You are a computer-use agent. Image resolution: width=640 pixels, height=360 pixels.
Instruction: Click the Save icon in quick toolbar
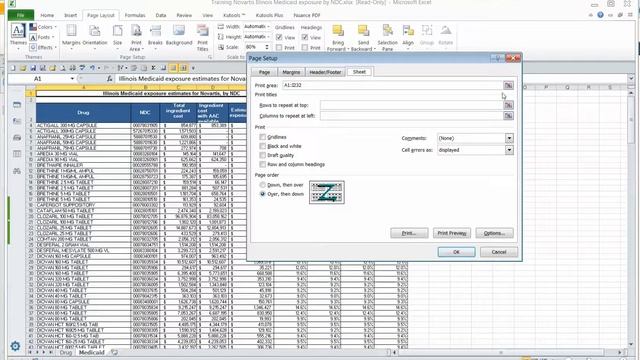tap(33, 68)
